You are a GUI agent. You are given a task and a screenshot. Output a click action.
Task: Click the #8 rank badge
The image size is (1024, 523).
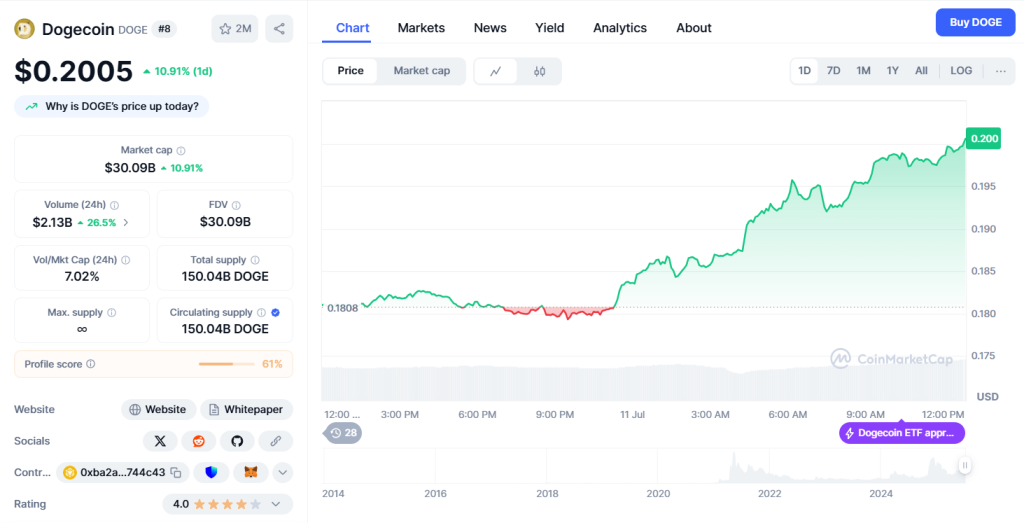[x=164, y=29]
